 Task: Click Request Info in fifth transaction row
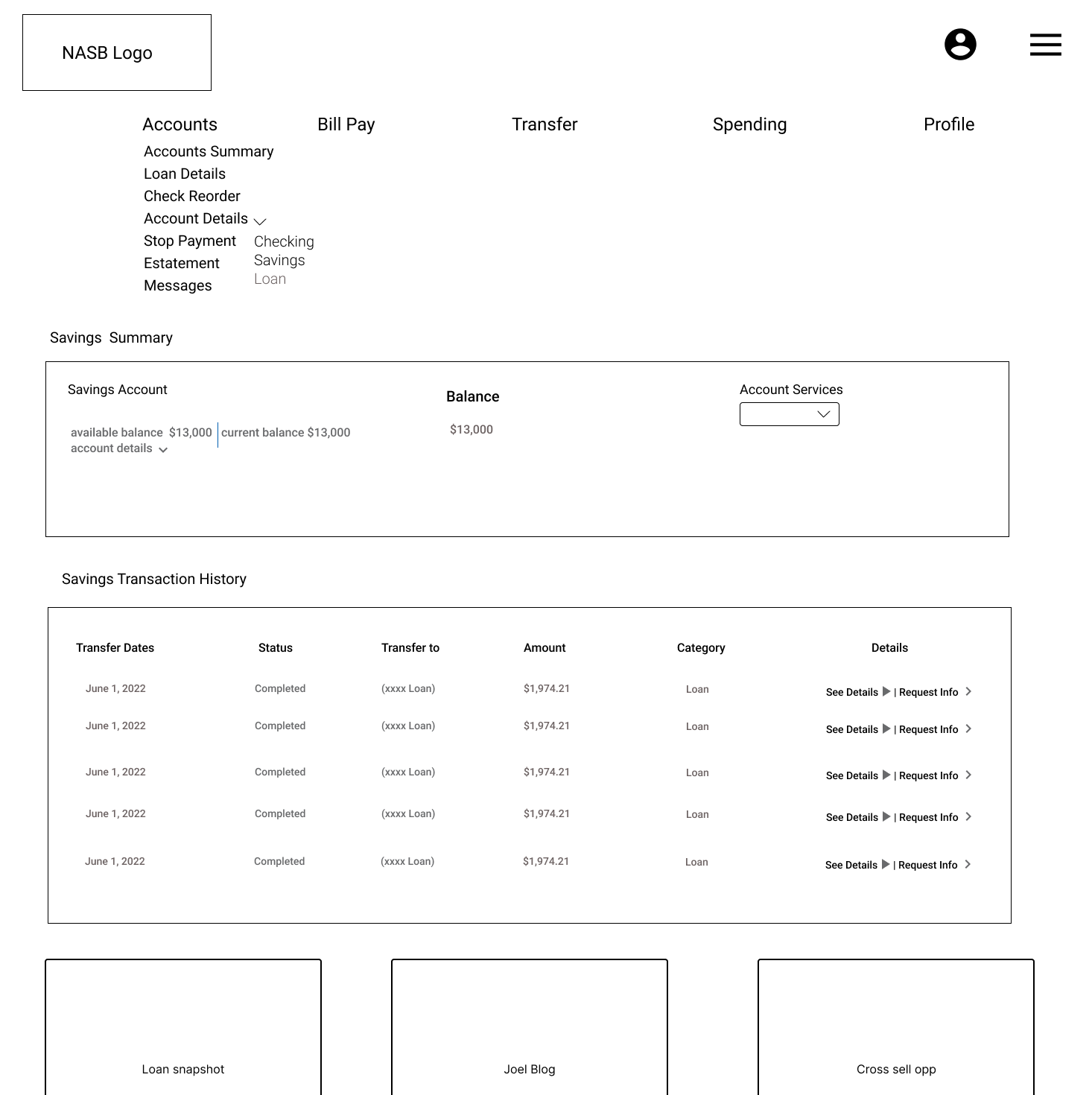coord(928,865)
